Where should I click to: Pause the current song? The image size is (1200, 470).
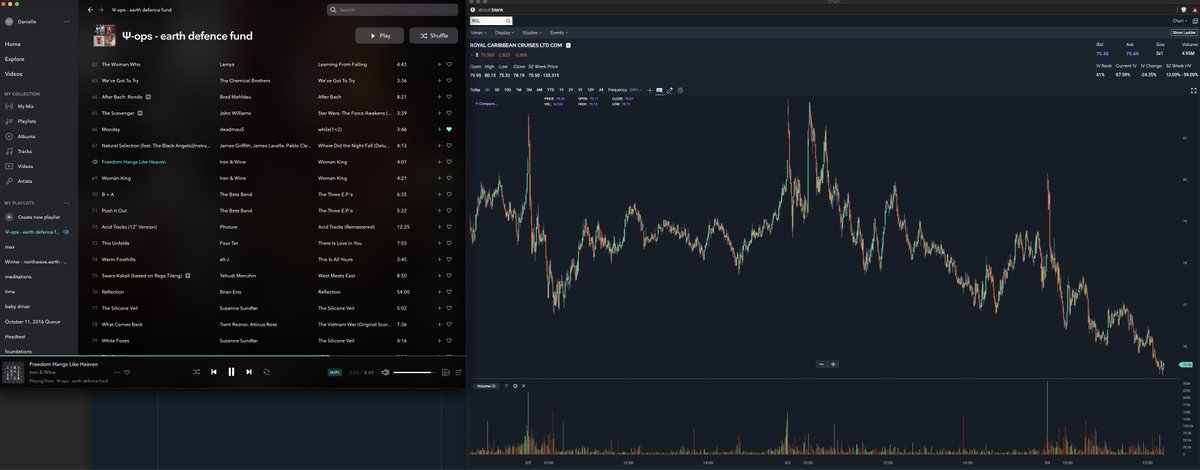click(231, 371)
